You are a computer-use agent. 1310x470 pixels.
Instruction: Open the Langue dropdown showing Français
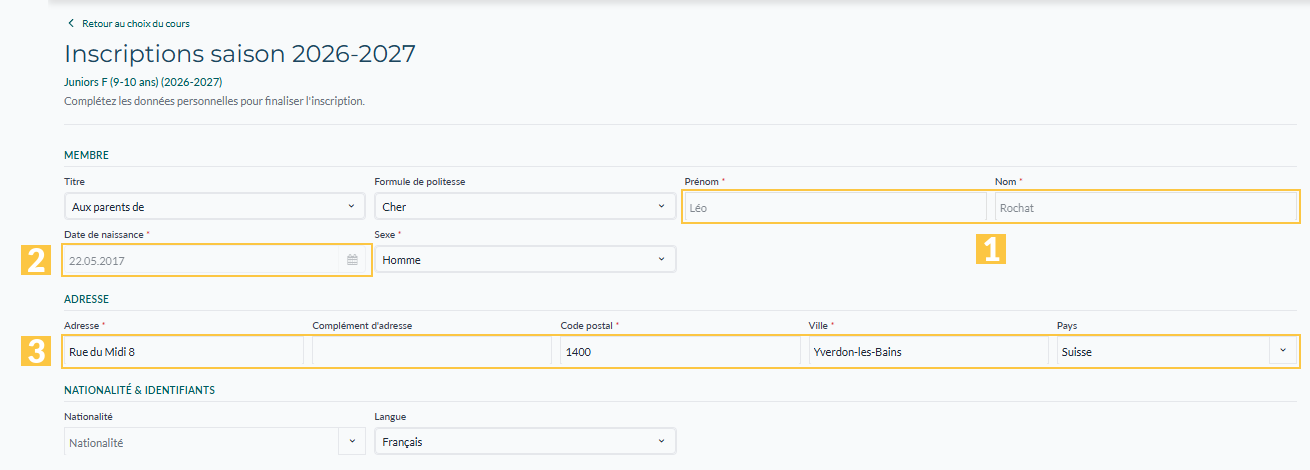(525, 441)
